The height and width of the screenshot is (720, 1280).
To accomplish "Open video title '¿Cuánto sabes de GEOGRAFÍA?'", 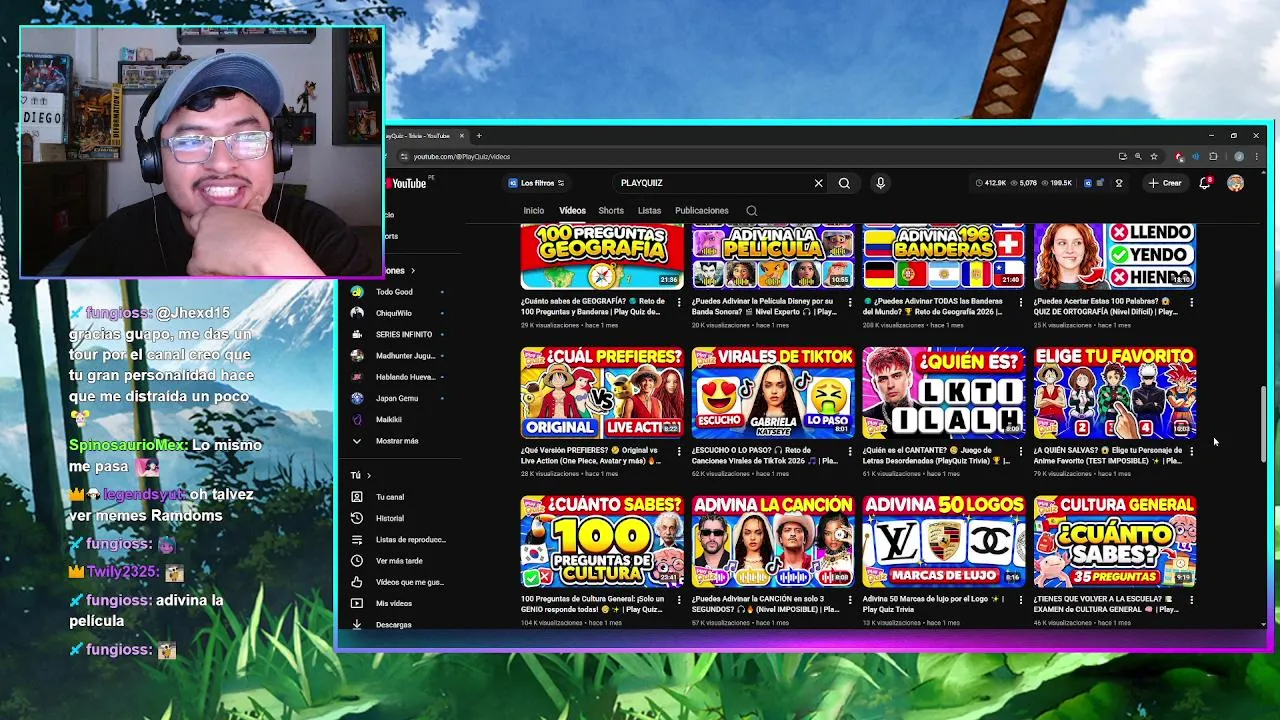I will click(x=594, y=306).
